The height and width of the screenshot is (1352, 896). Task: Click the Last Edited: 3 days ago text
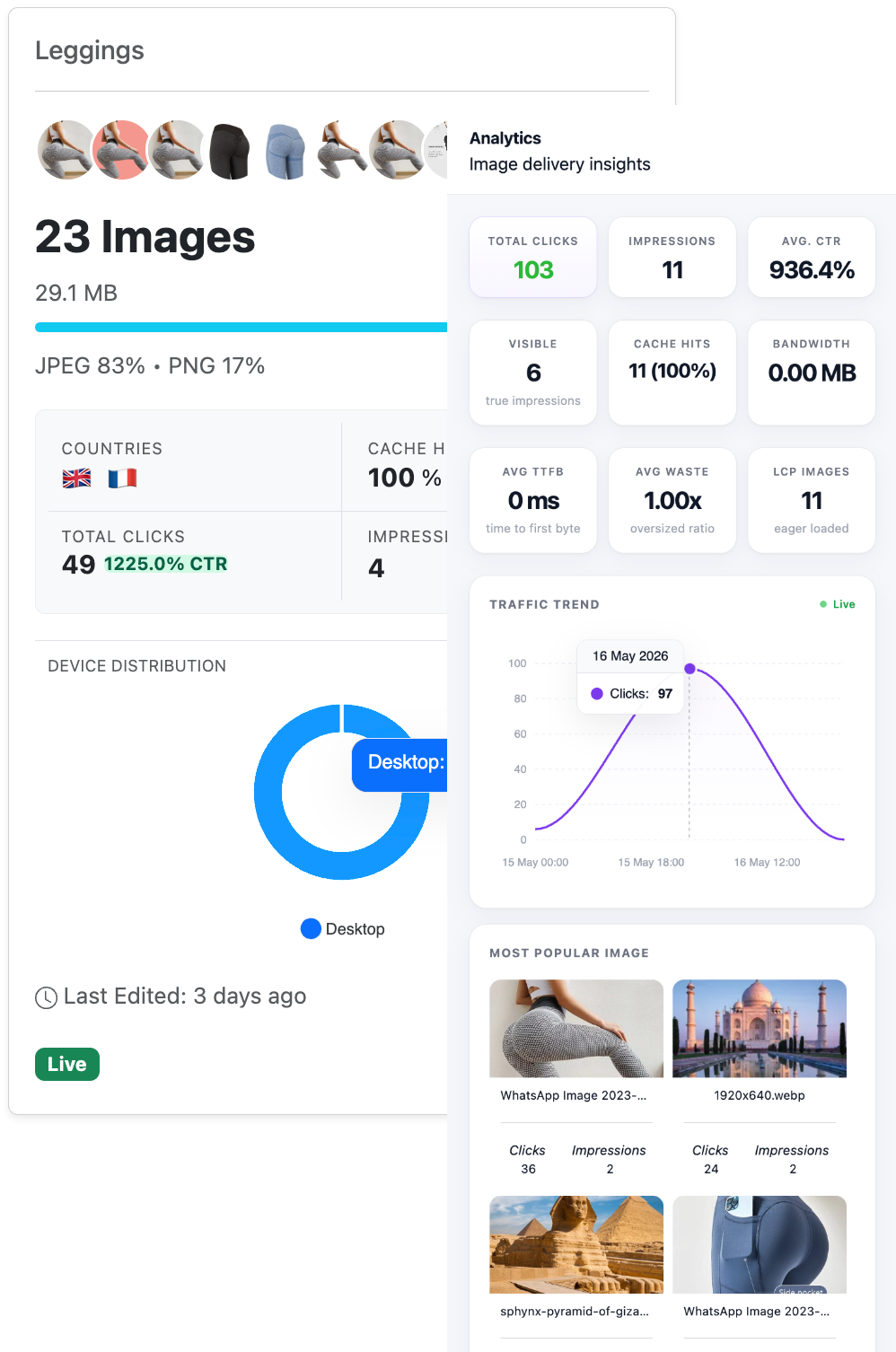[x=185, y=996]
